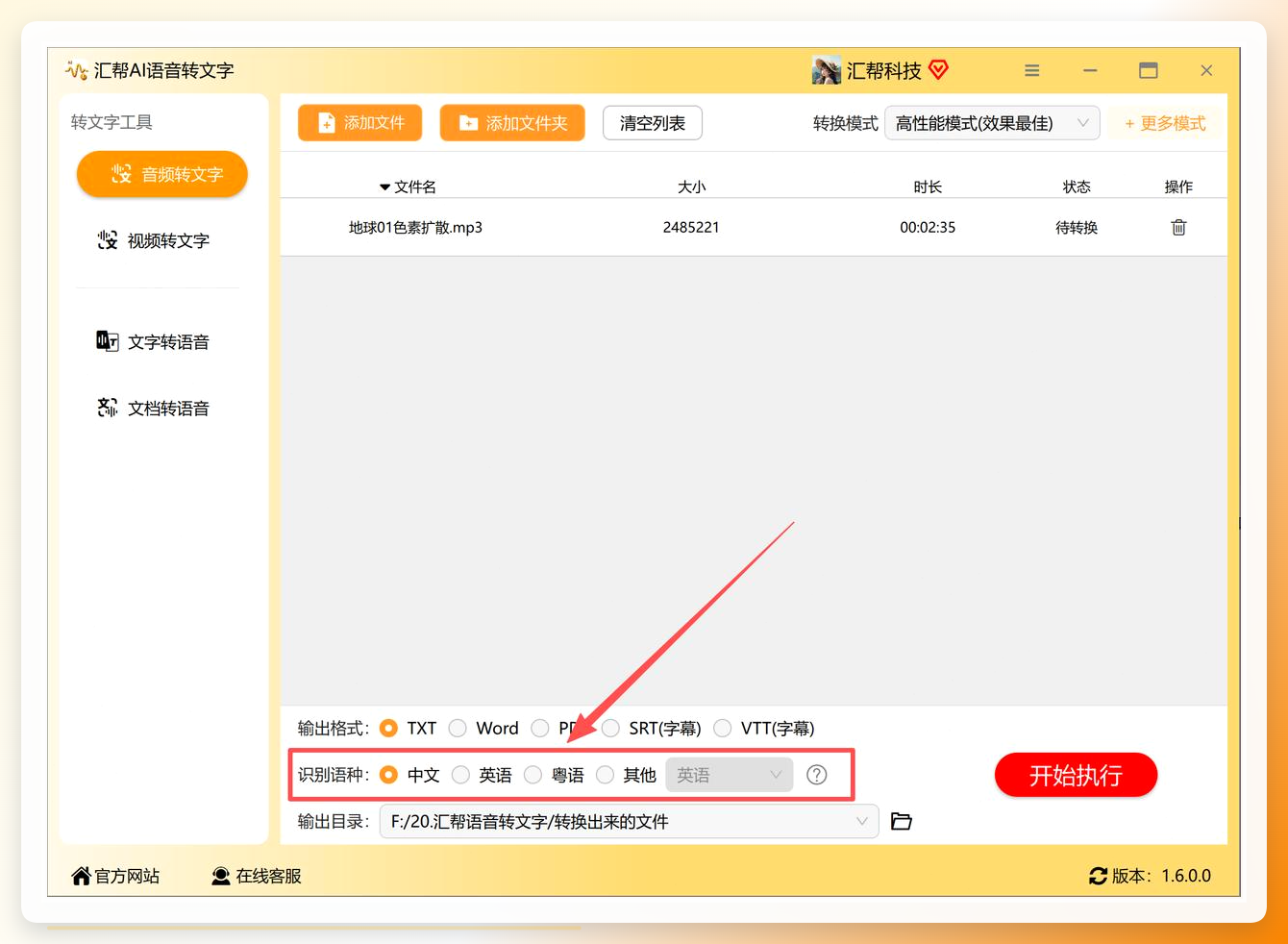Click the red VIP diamond icon
This screenshot has width=1288, height=944.
[939, 69]
